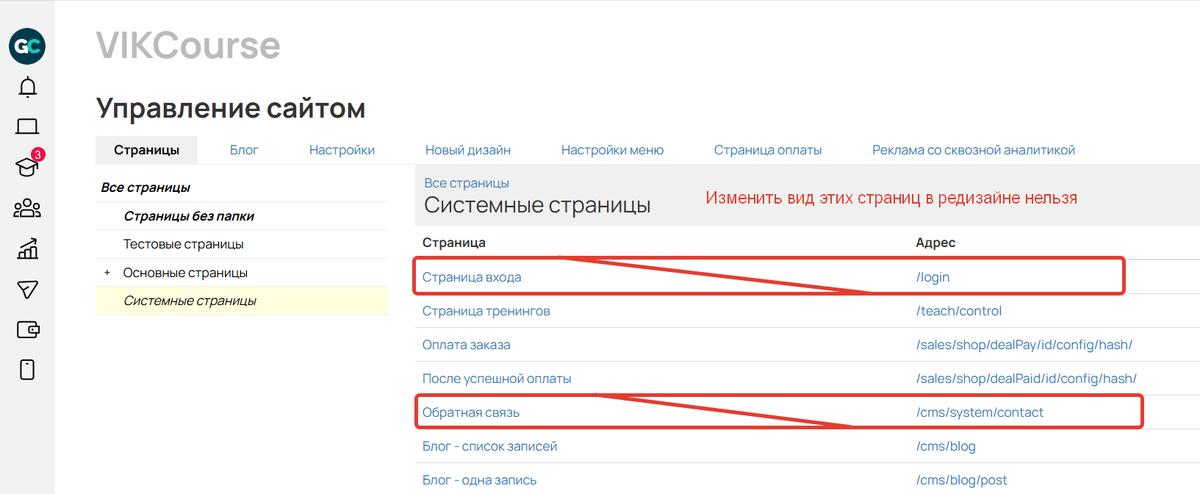Click the /cms/blog address link
This screenshot has width=1200, height=494.
click(946, 446)
